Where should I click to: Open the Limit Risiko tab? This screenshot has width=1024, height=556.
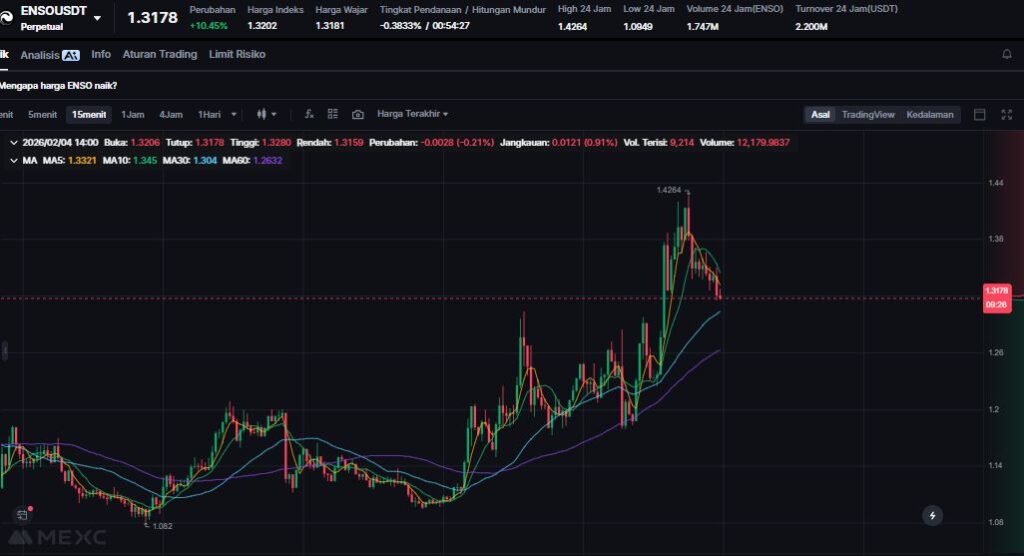(x=237, y=54)
